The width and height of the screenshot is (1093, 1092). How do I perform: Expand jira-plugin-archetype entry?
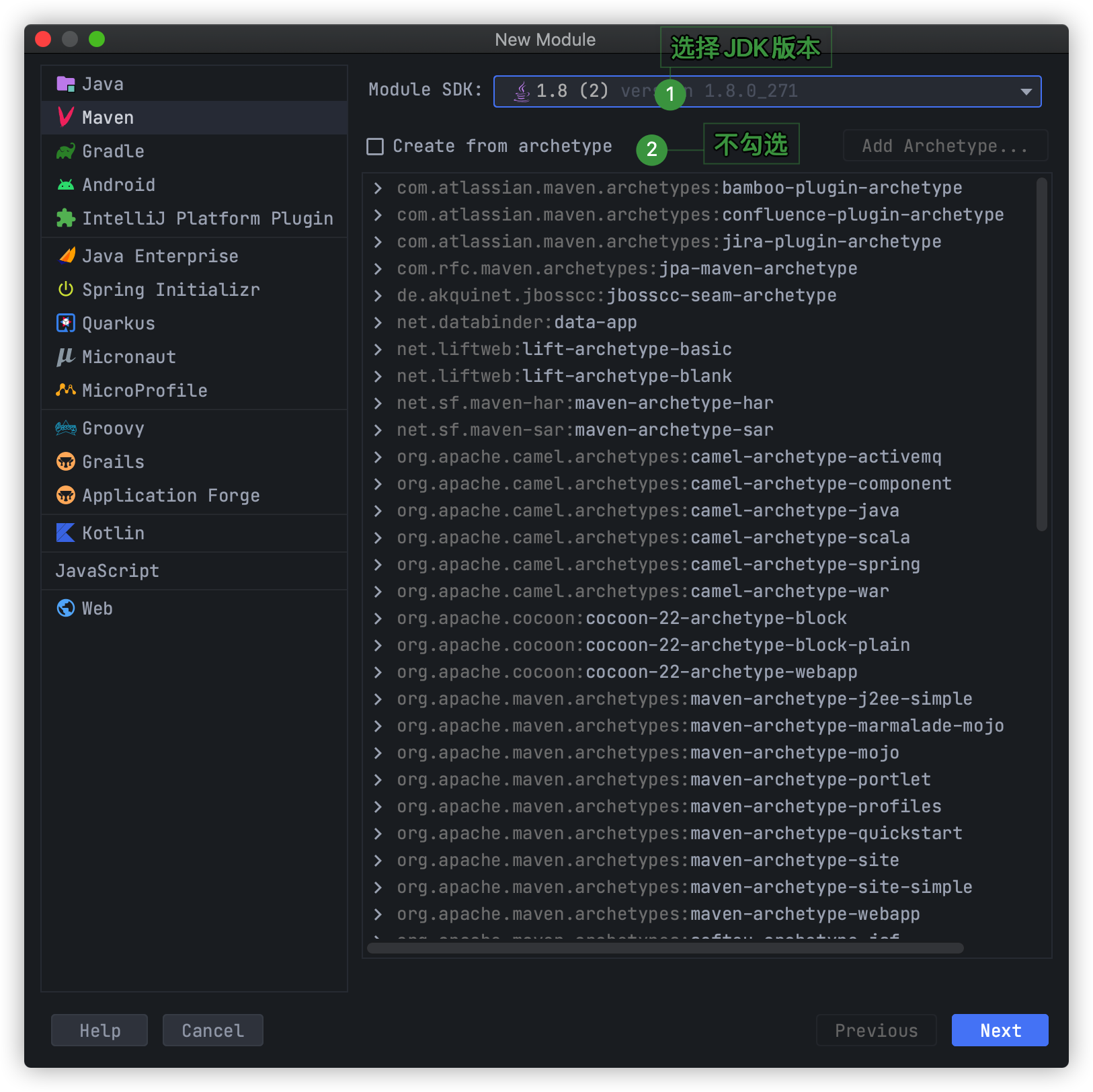pos(378,242)
